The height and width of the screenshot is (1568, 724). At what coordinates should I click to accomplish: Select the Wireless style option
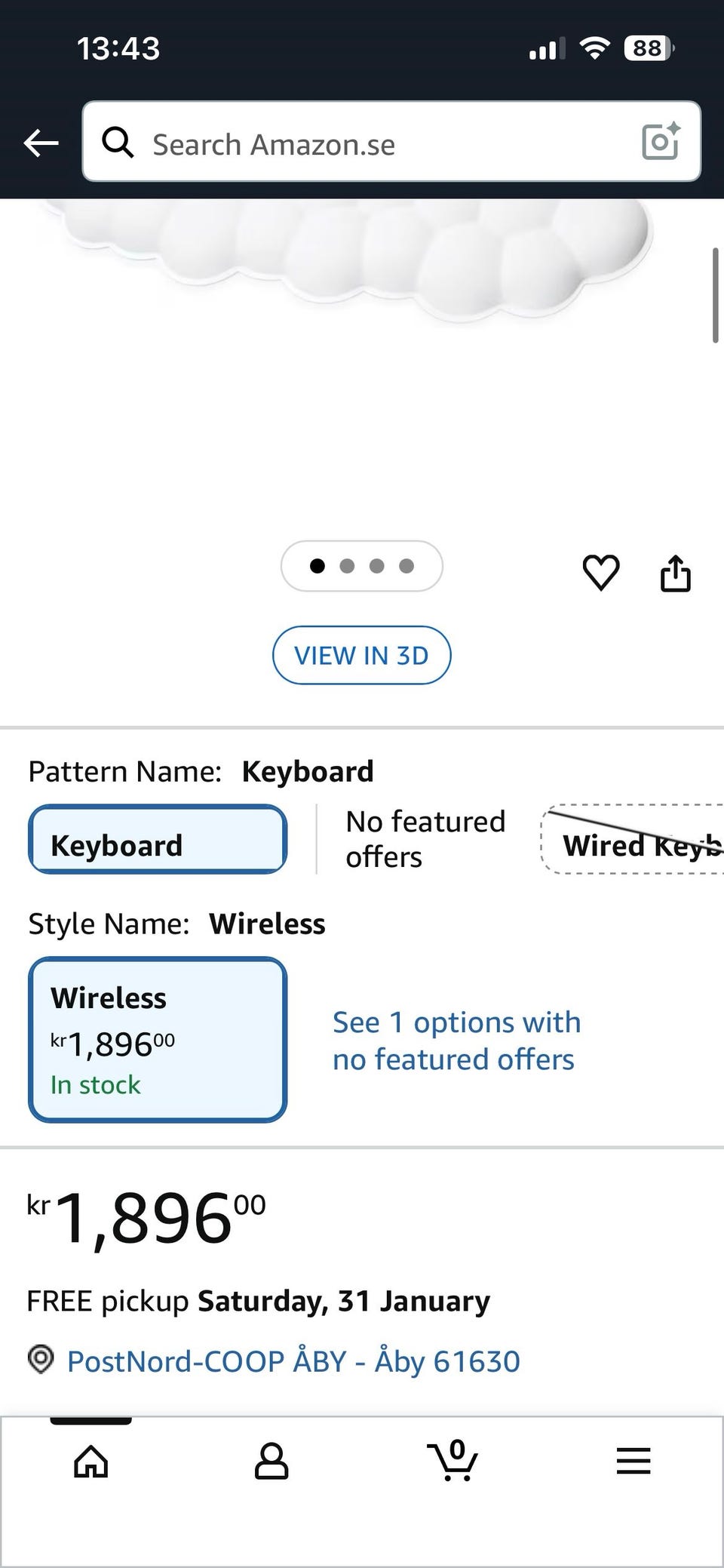pos(158,1040)
